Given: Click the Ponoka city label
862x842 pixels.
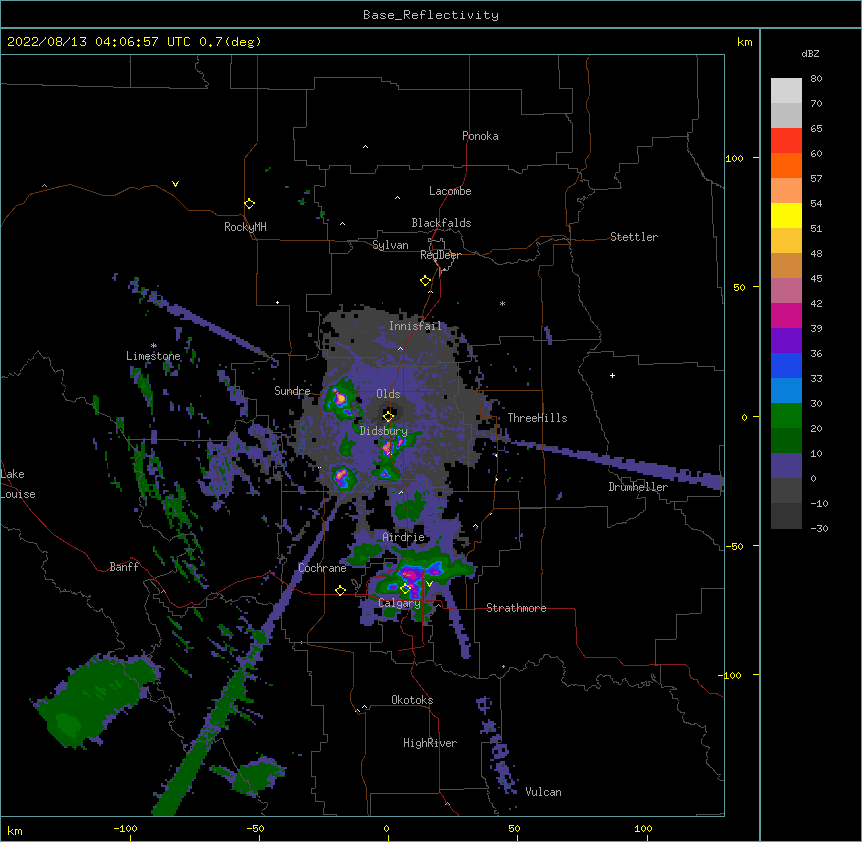Looking at the screenshot, I should pos(480,136).
